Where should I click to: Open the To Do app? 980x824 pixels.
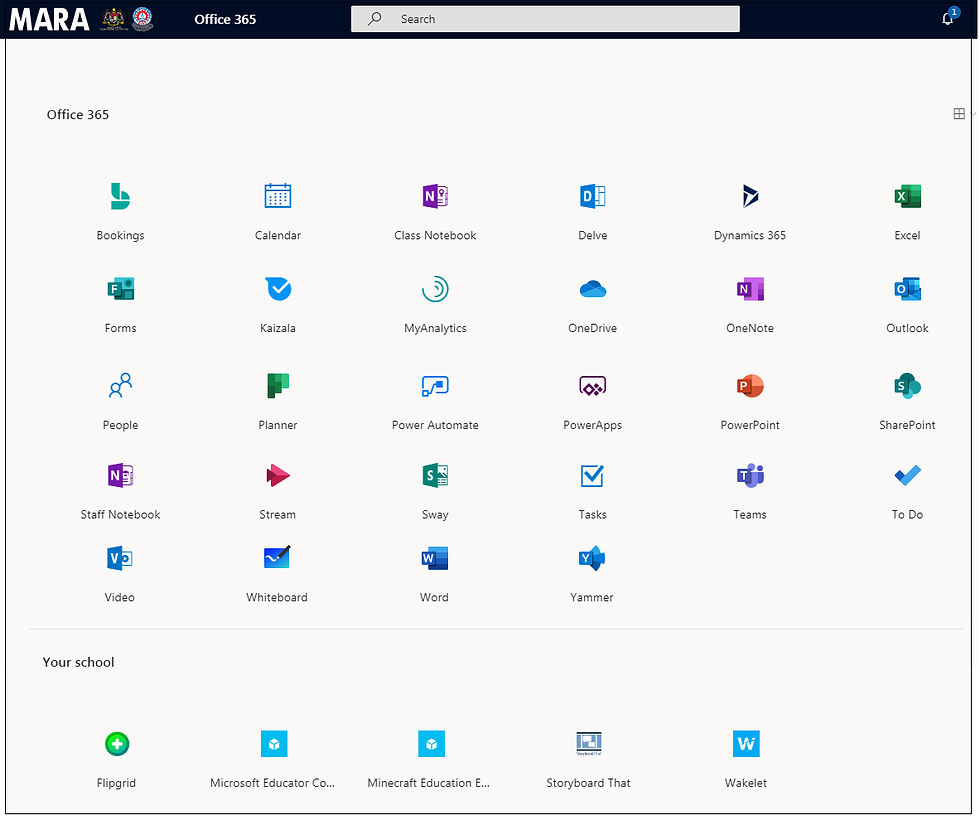[x=907, y=491]
